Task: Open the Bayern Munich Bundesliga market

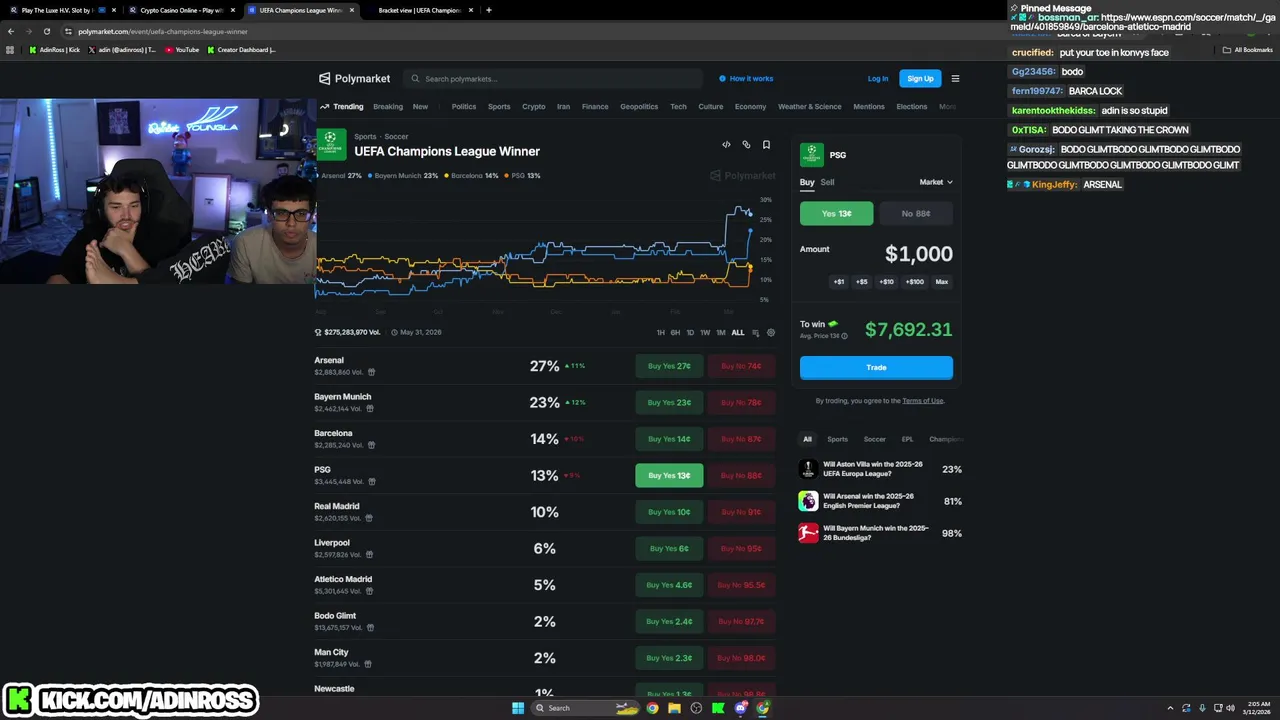Action: pyautogui.click(x=880, y=533)
